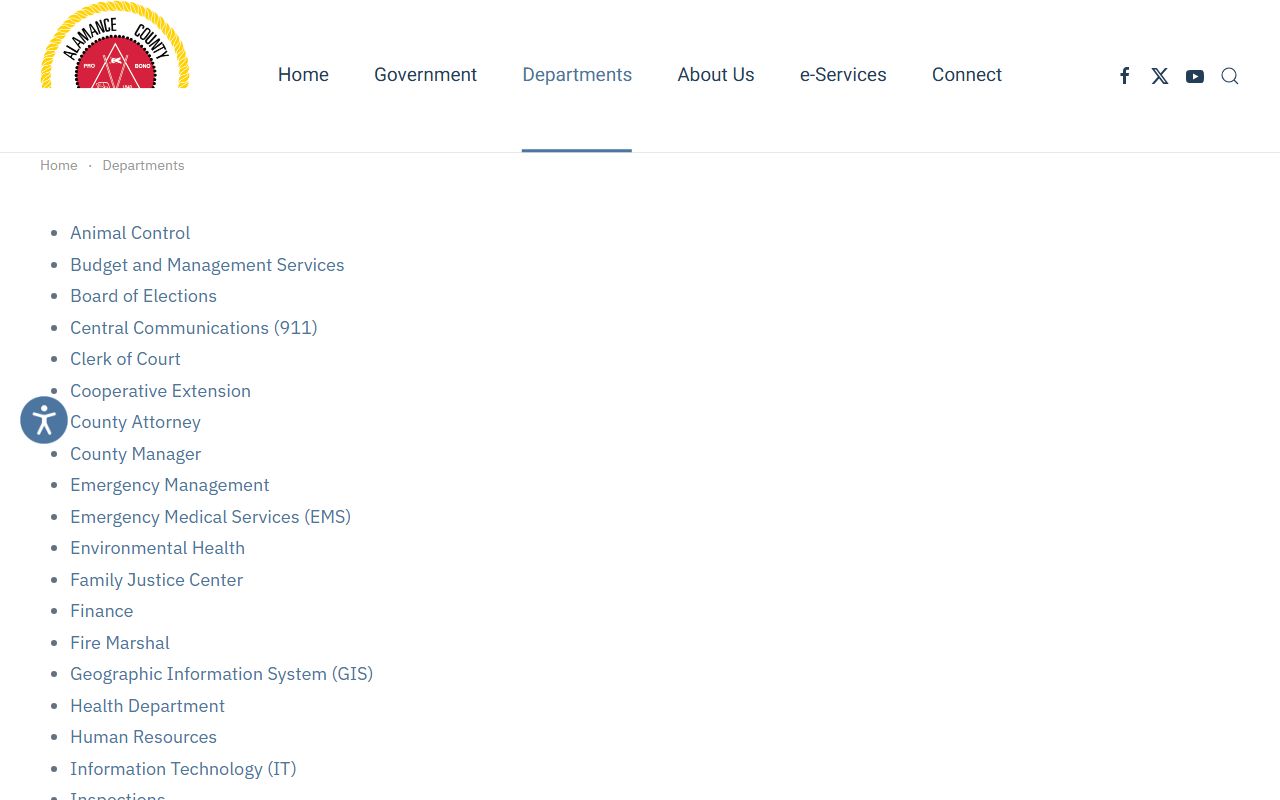1280x800 pixels.
Task: Open the e-Services menu
Action: (843, 75)
